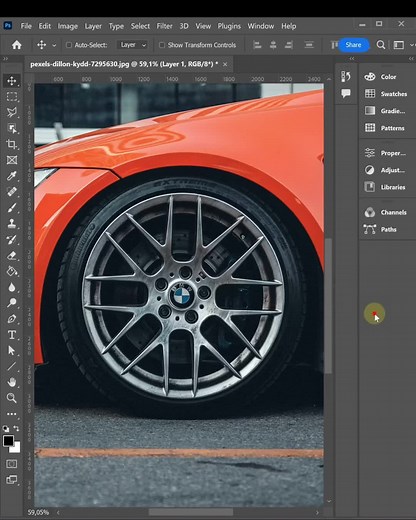
Task: Open Move tool preset picker arrow
Action: tap(54, 45)
